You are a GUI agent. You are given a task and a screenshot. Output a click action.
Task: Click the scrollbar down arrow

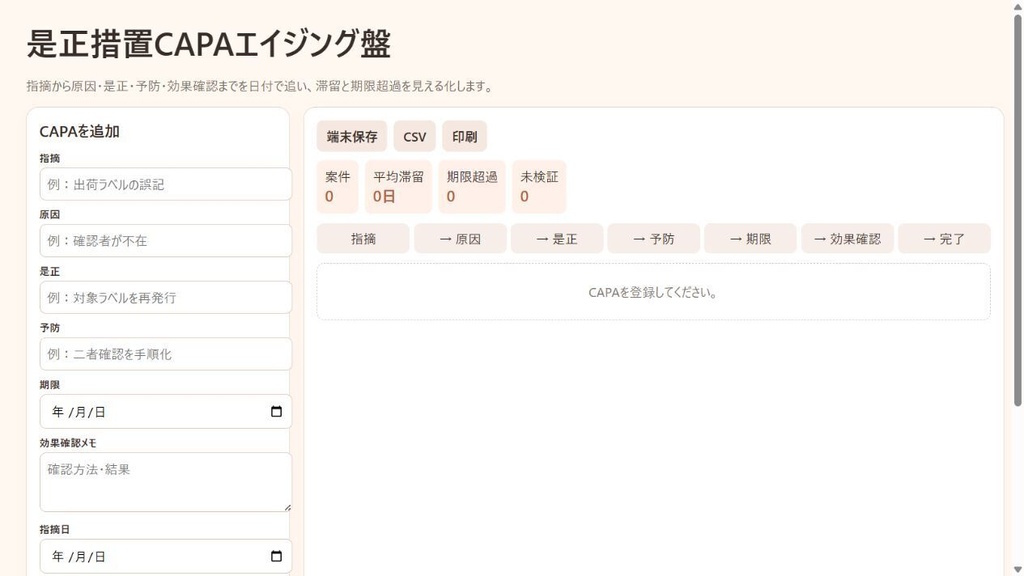1017,570
